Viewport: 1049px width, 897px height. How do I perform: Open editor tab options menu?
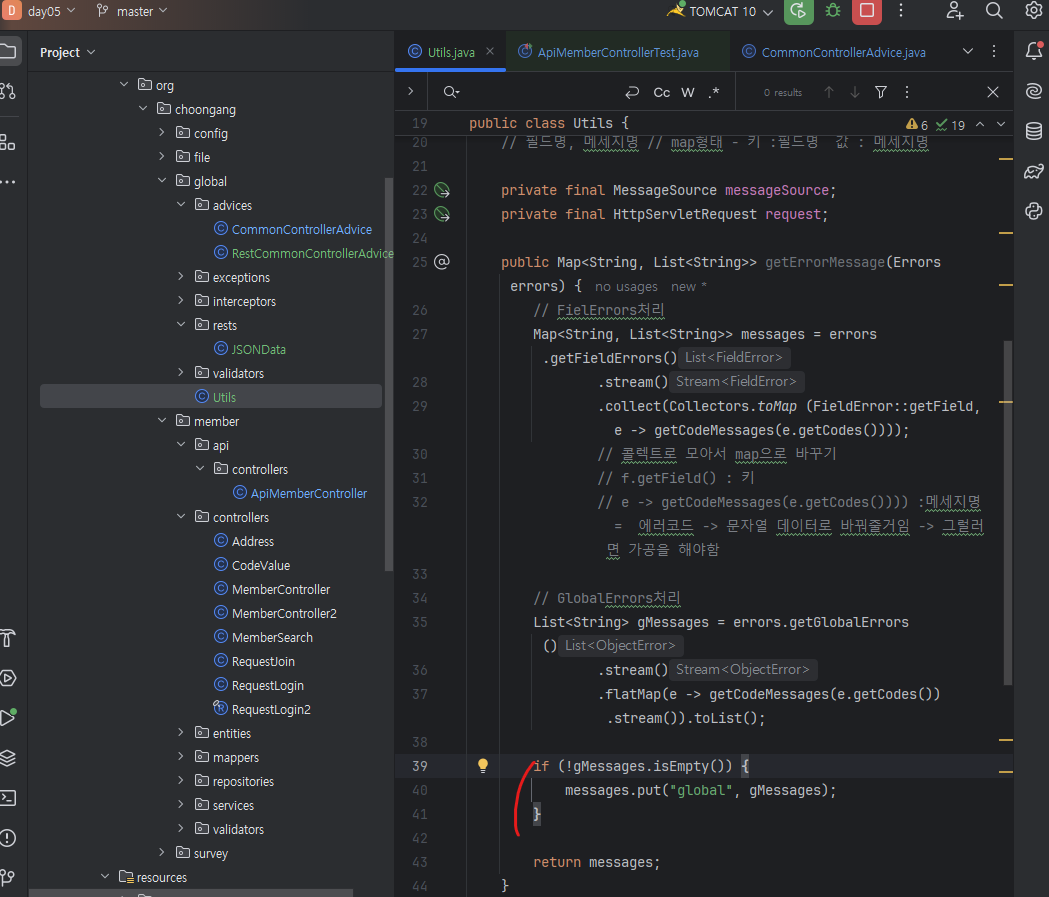(x=994, y=51)
